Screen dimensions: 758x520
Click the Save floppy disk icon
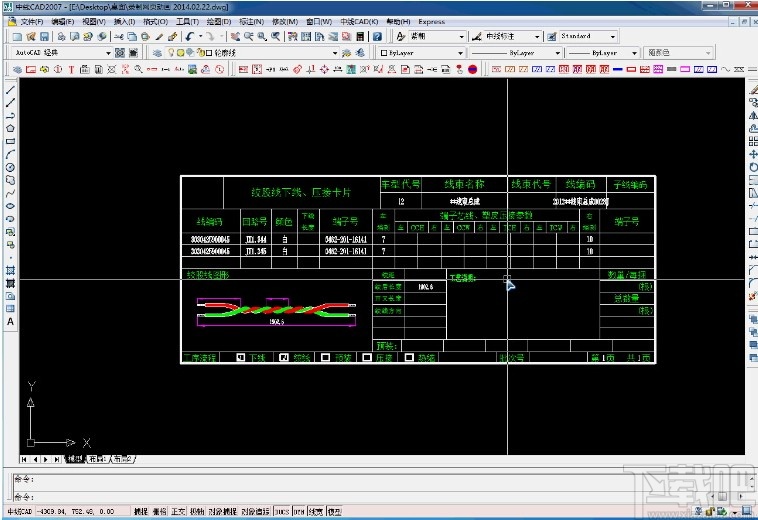tap(44, 37)
